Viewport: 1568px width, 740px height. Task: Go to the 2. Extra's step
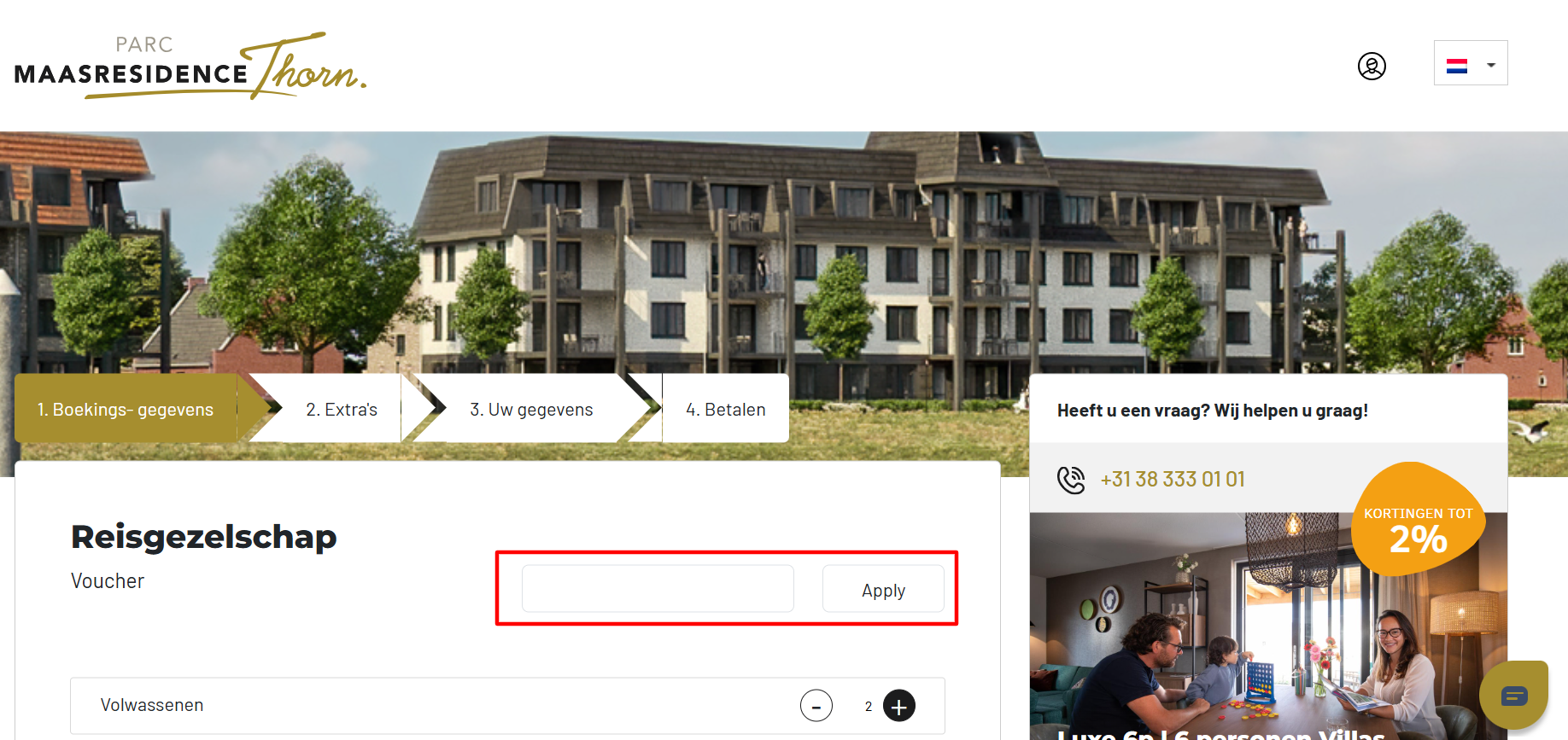coord(342,409)
